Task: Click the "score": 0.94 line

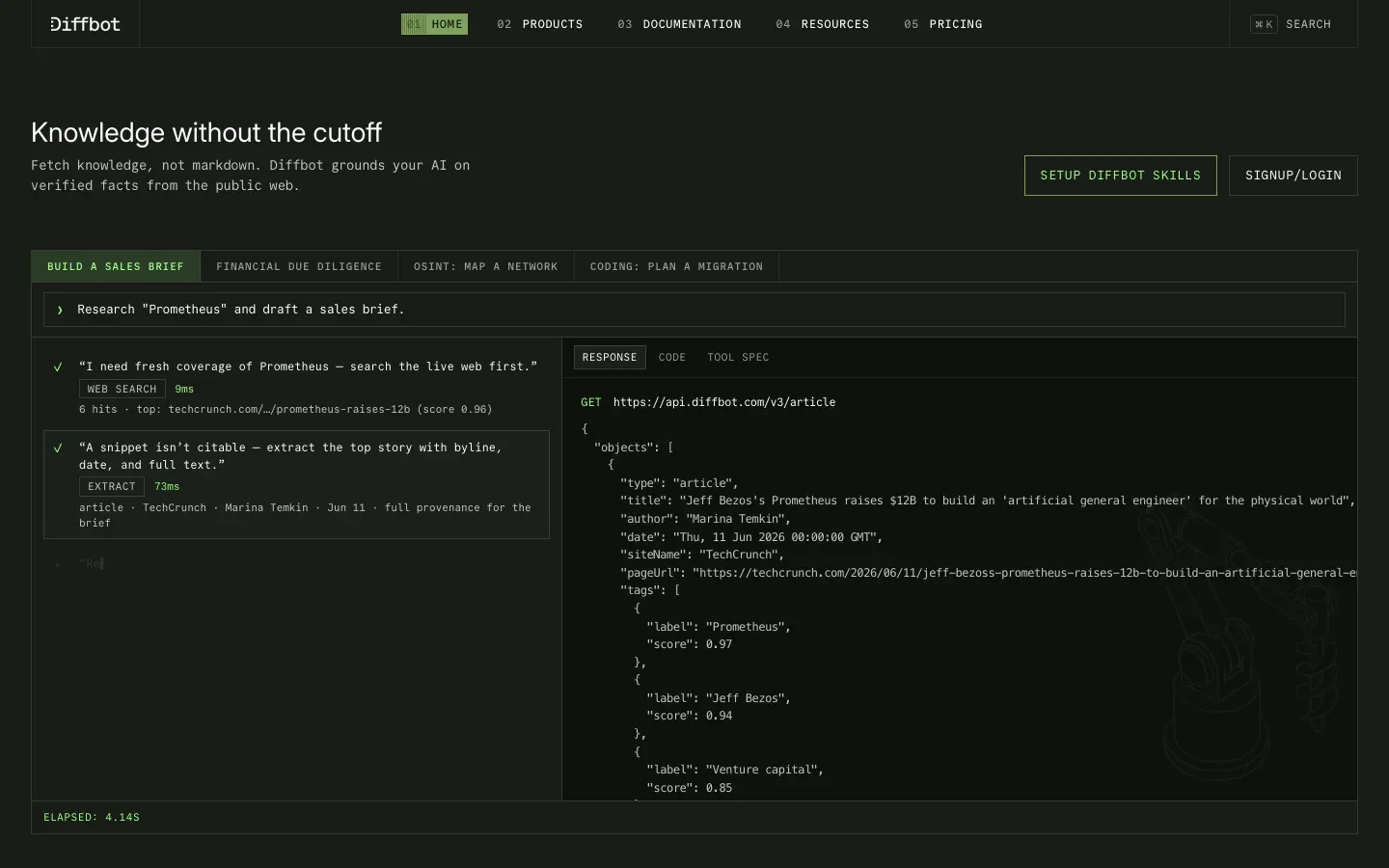Action: click(x=689, y=716)
